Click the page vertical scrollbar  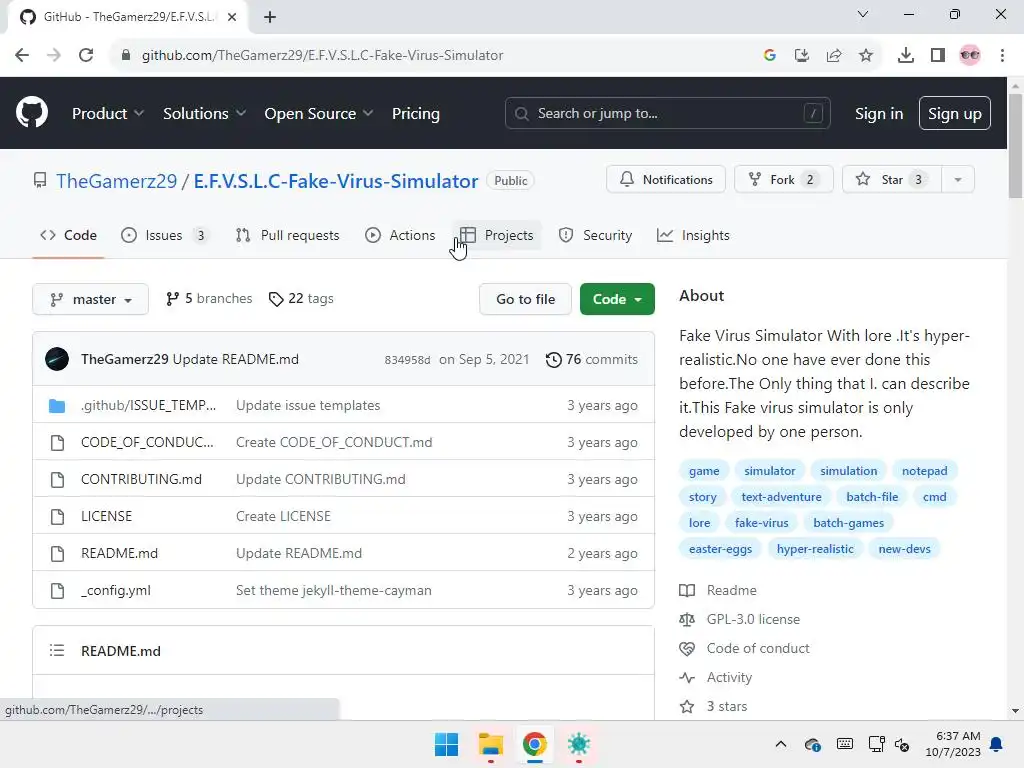pyautogui.click(x=1014, y=145)
